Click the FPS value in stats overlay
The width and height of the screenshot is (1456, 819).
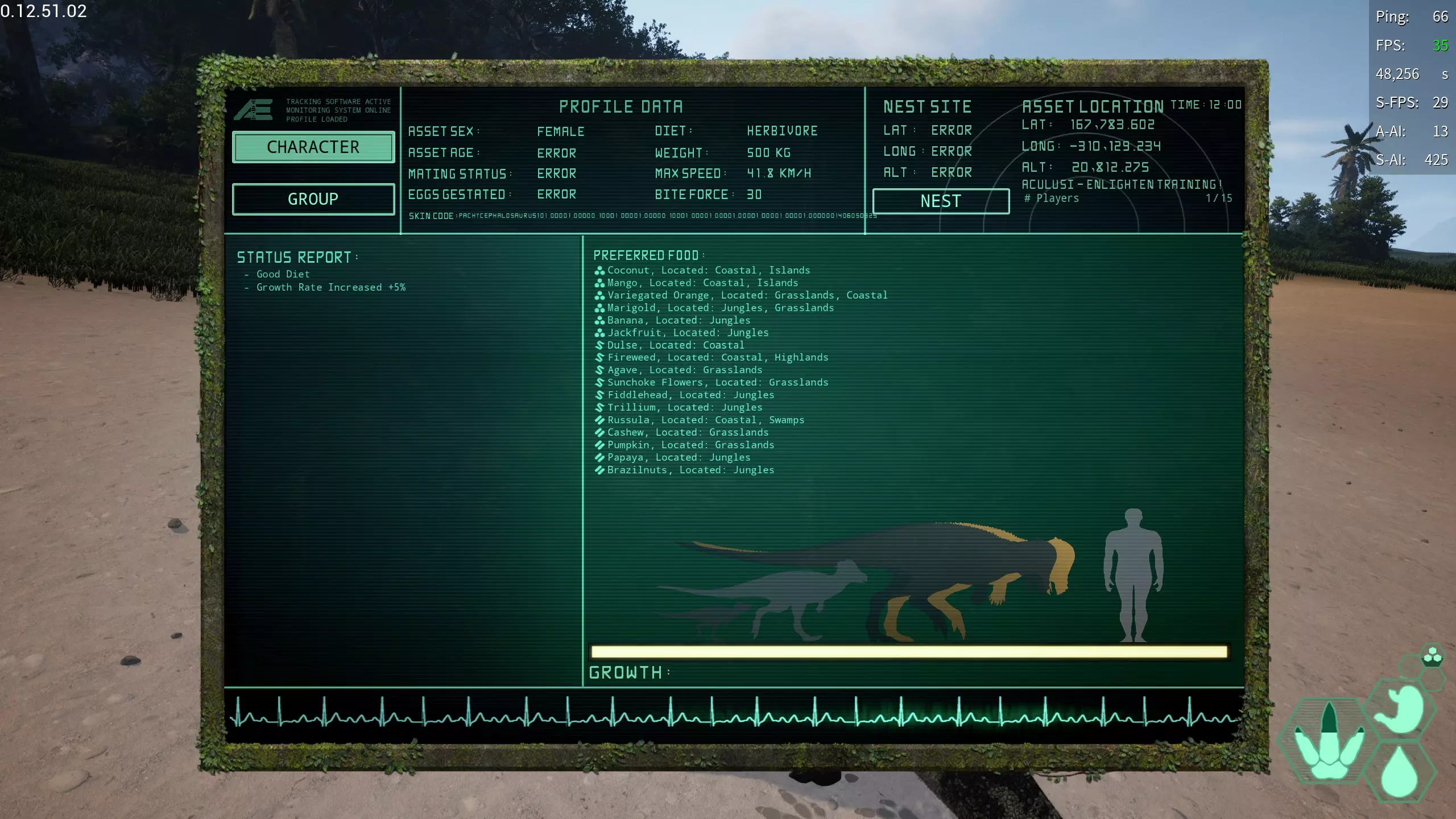click(1440, 45)
